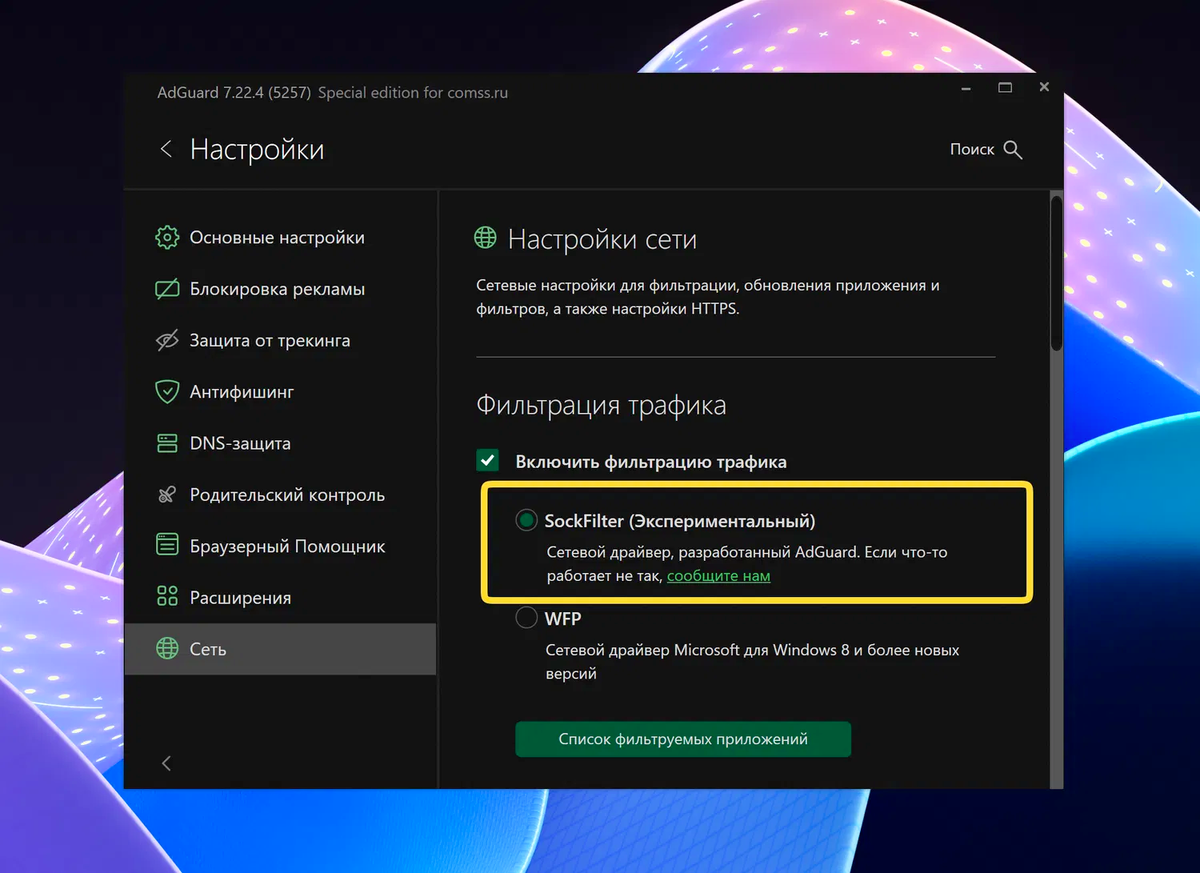Maximize the AdGuard window
Image resolution: width=1200 pixels, height=873 pixels.
(1005, 88)
